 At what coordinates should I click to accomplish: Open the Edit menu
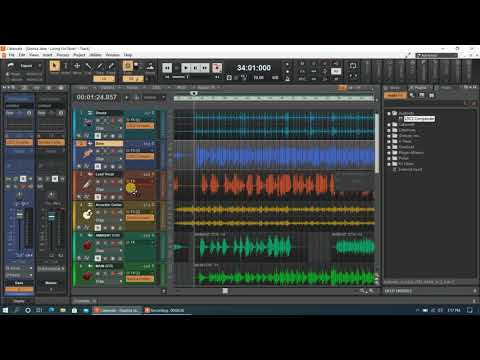[22, 55]
